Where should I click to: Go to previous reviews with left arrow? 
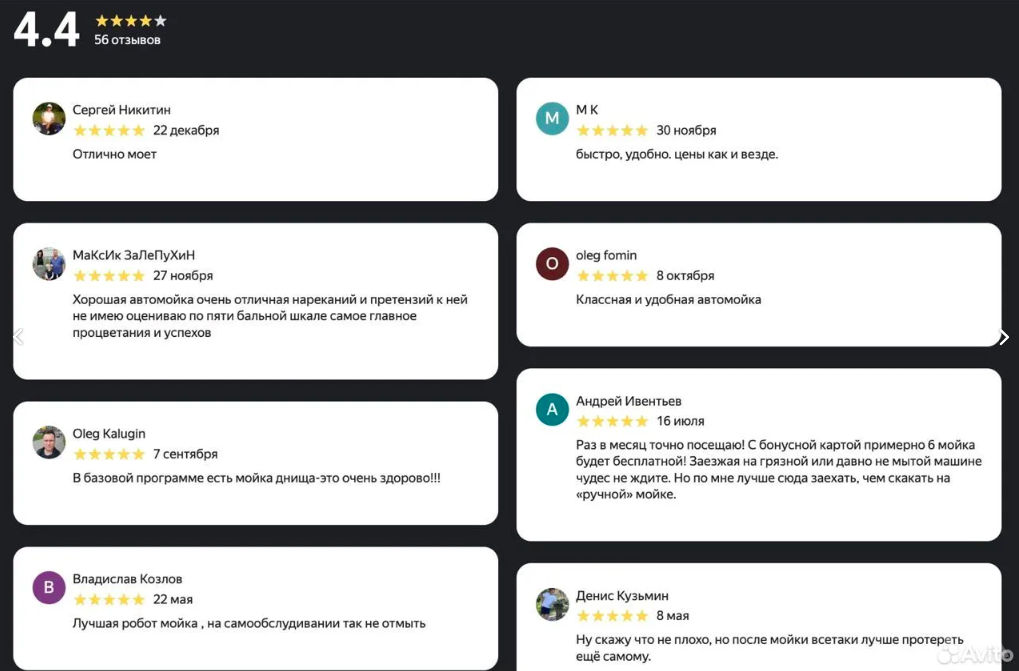(x=18, y=336)
